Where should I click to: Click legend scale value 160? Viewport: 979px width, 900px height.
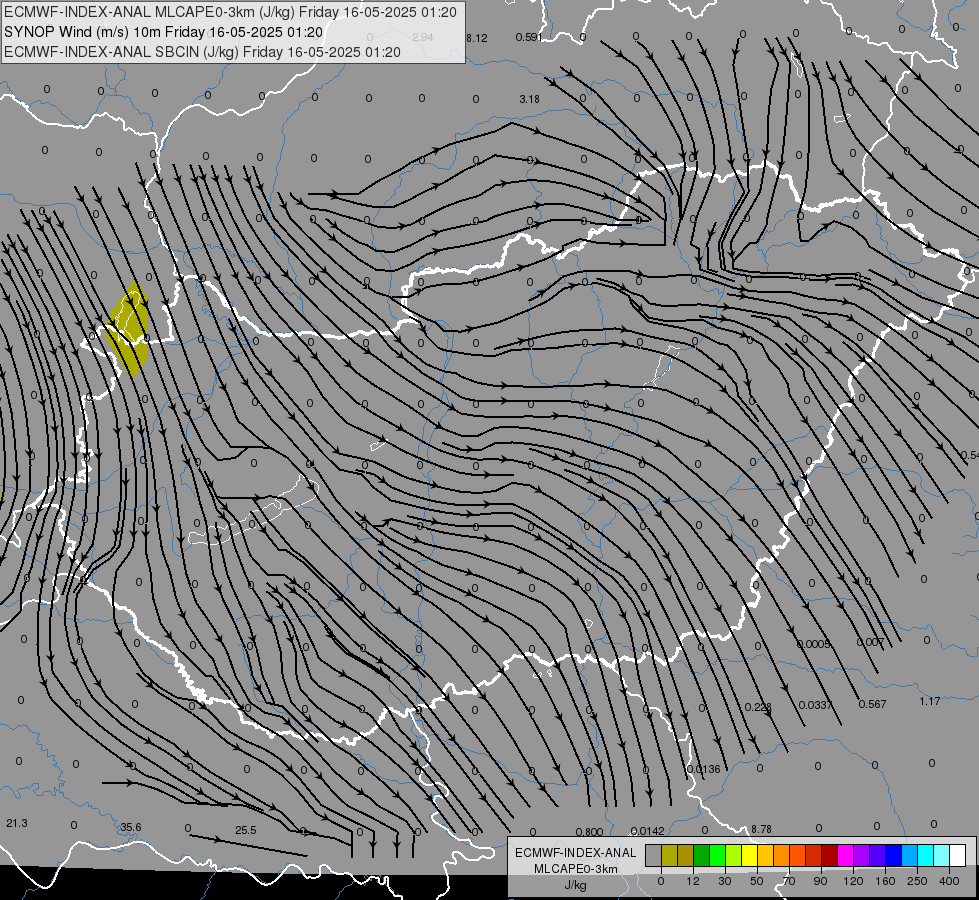click(885, 881)
